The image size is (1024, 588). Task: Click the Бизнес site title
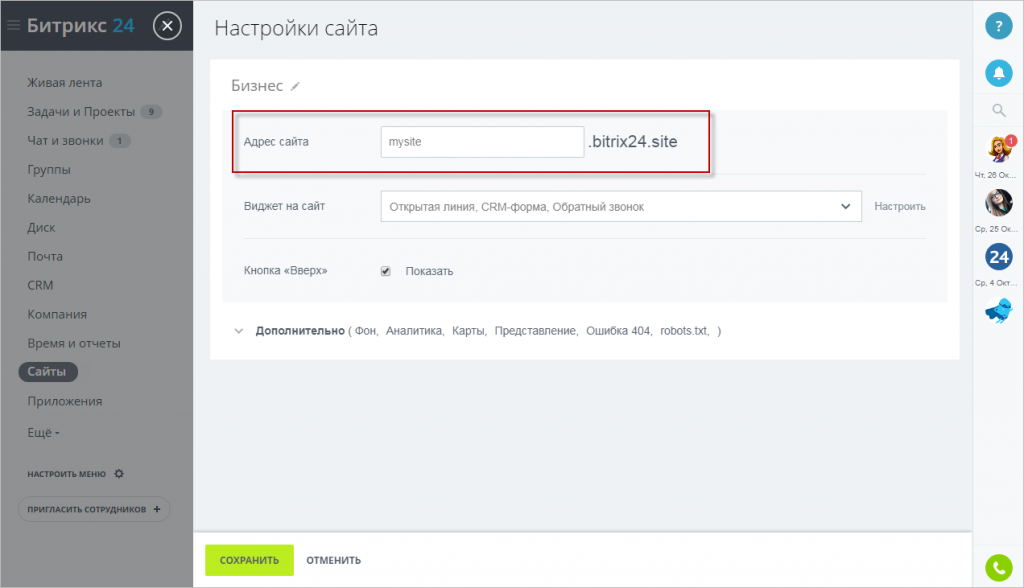[257, 86]
